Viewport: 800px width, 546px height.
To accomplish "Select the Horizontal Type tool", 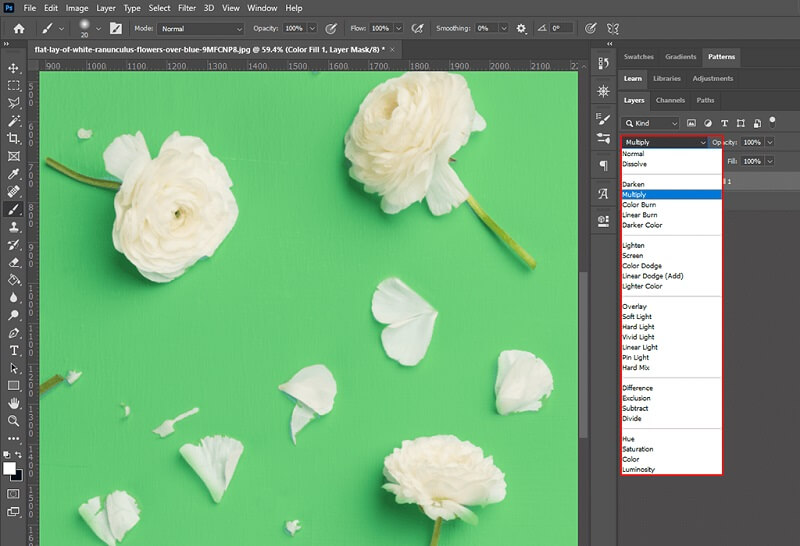I will click(14, 351).
